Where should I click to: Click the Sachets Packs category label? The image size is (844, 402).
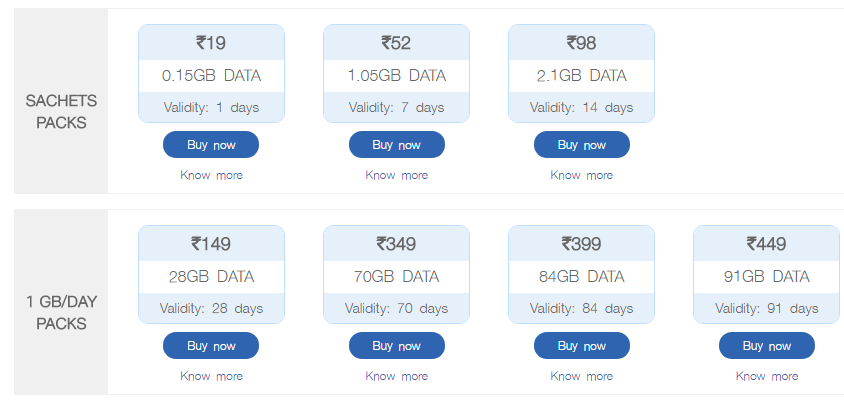click(x=61, y=111)
